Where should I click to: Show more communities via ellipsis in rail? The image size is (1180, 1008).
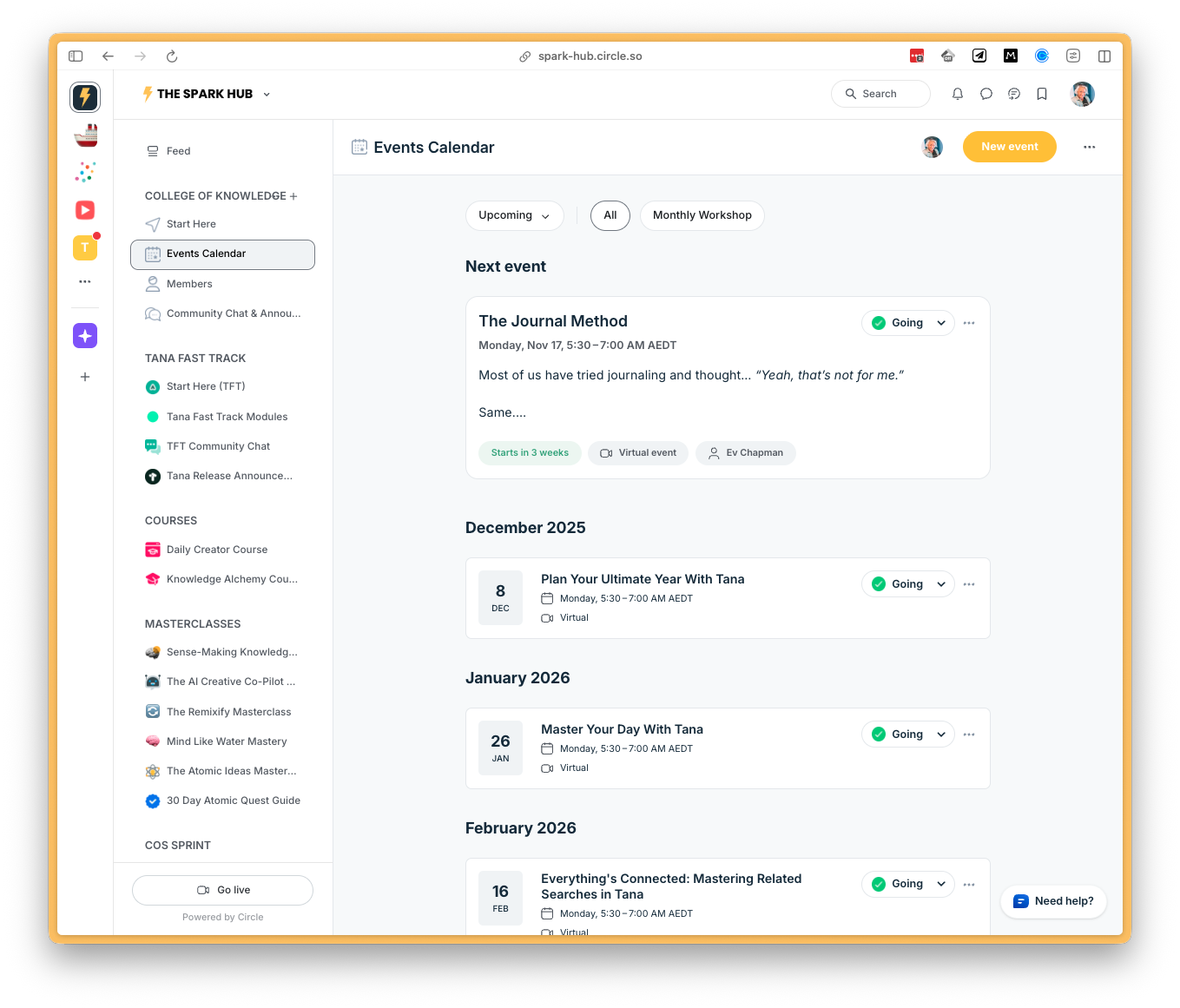tap(85, 281)
